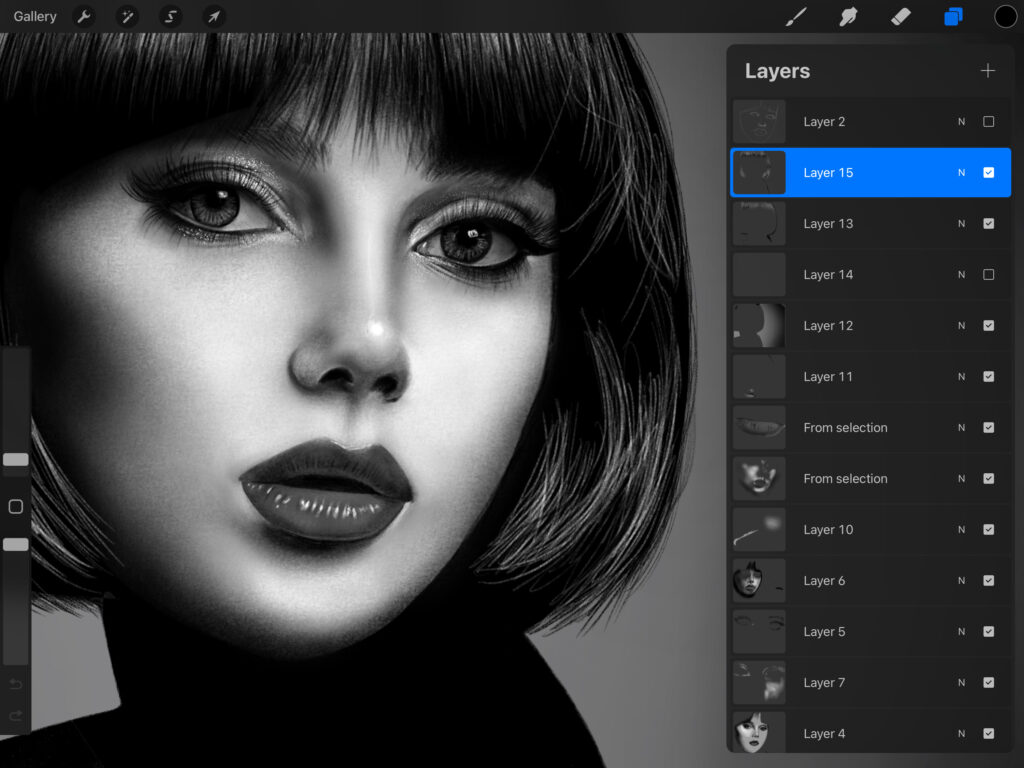Enable visibility of Layer 14
The height and width of the screenshot is (768, 1024).
point(988,275)
